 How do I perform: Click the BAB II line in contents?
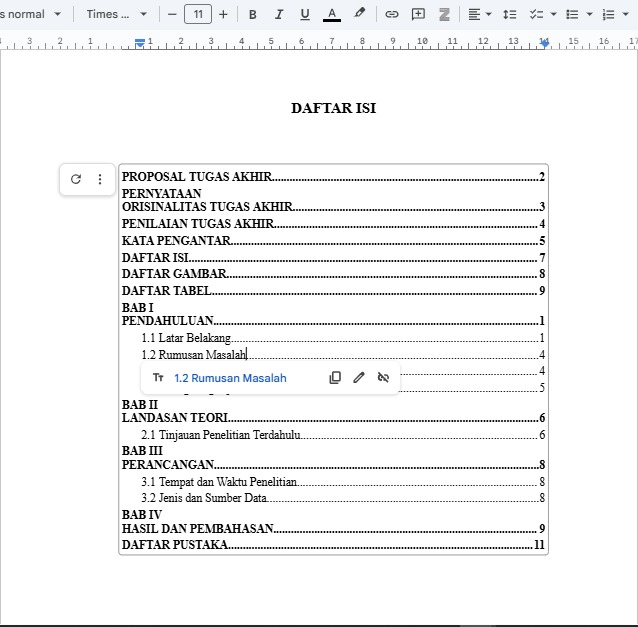[x=140, y=404]
